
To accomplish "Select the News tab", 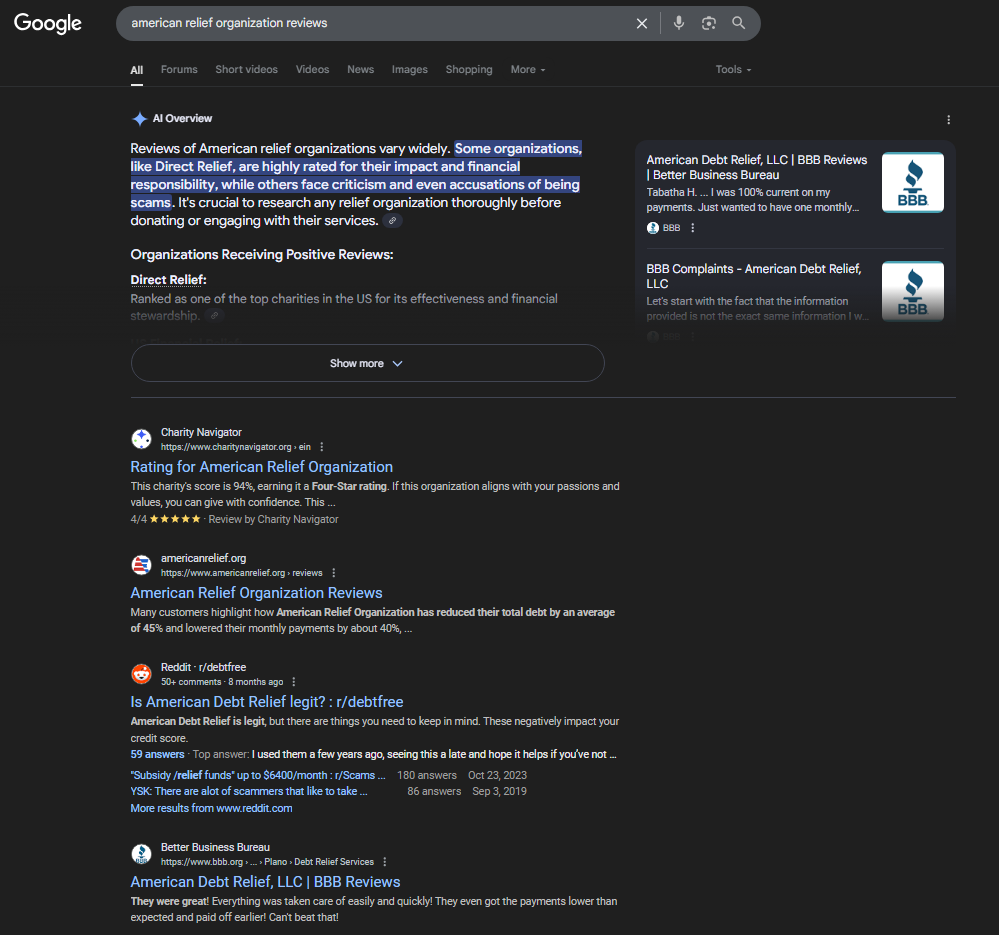I will 360,70.
